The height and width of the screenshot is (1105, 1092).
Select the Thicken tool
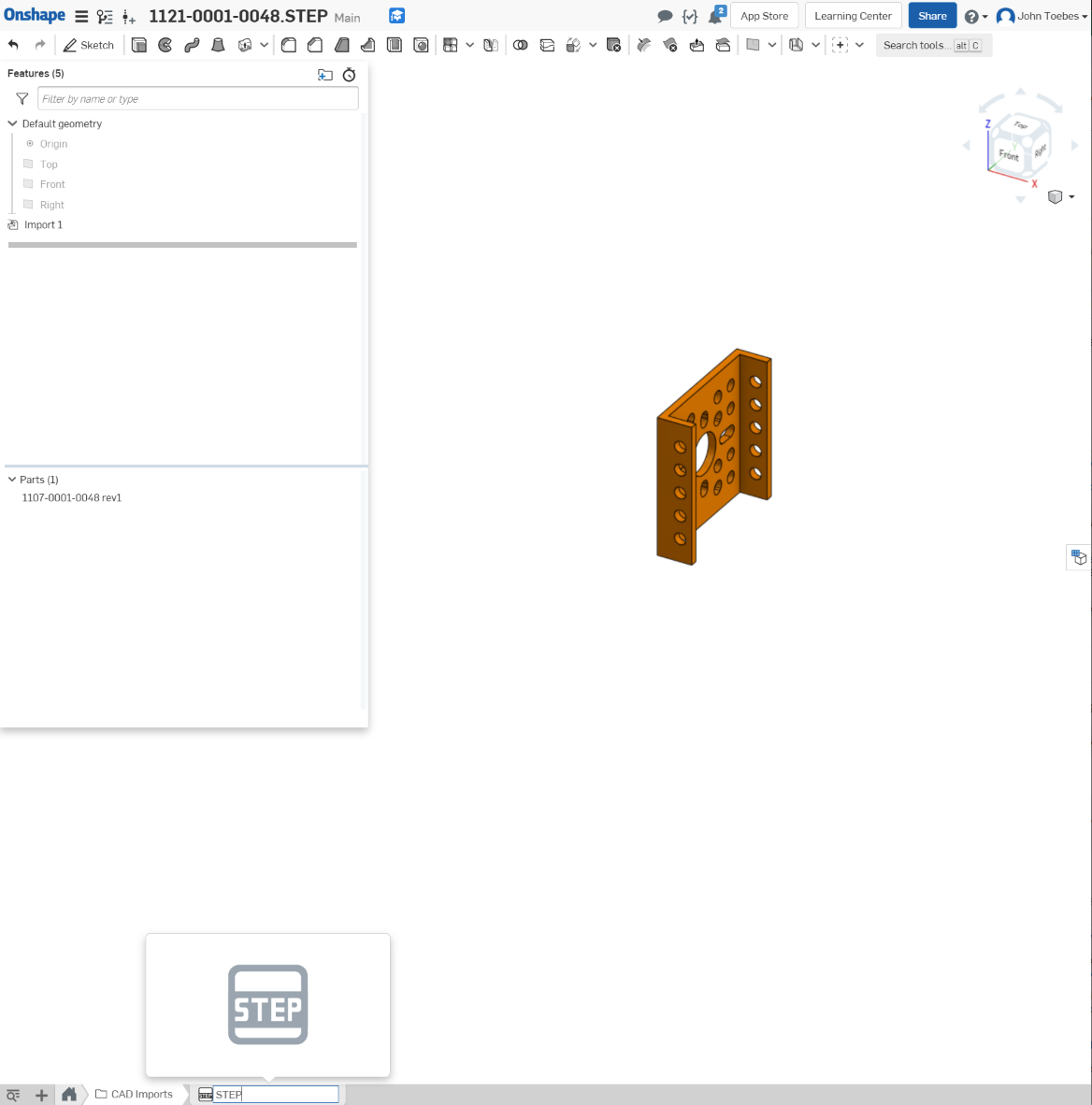tap(245, 45)
